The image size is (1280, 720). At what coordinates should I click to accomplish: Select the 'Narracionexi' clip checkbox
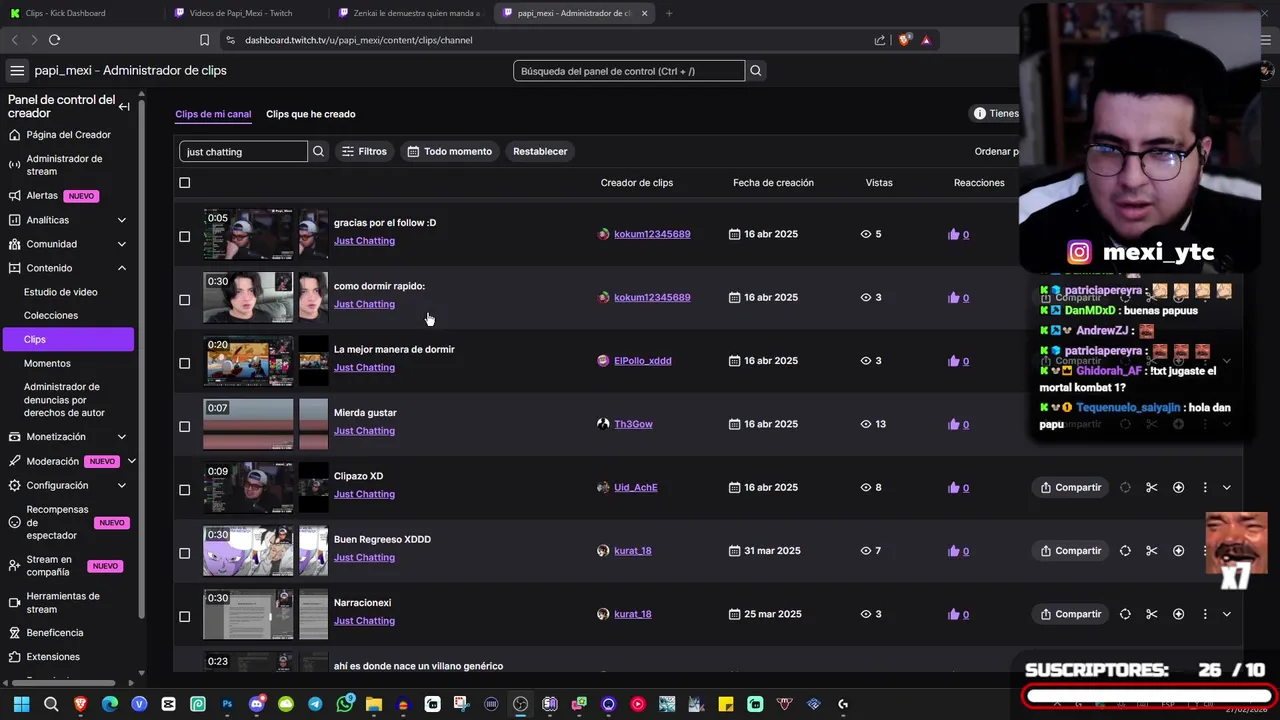click(184, 617)
